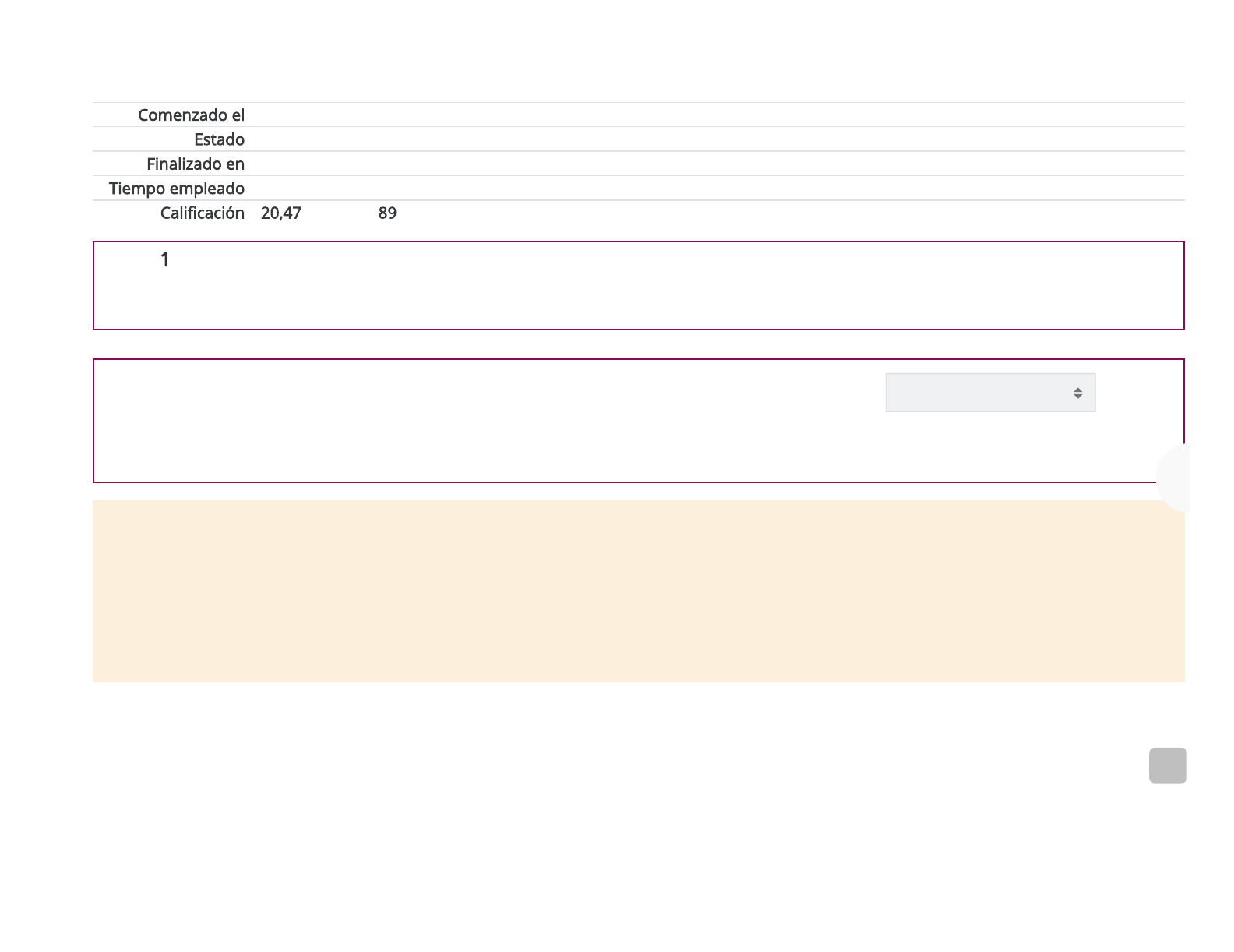Click the "Calificación" label

(202, 213)
